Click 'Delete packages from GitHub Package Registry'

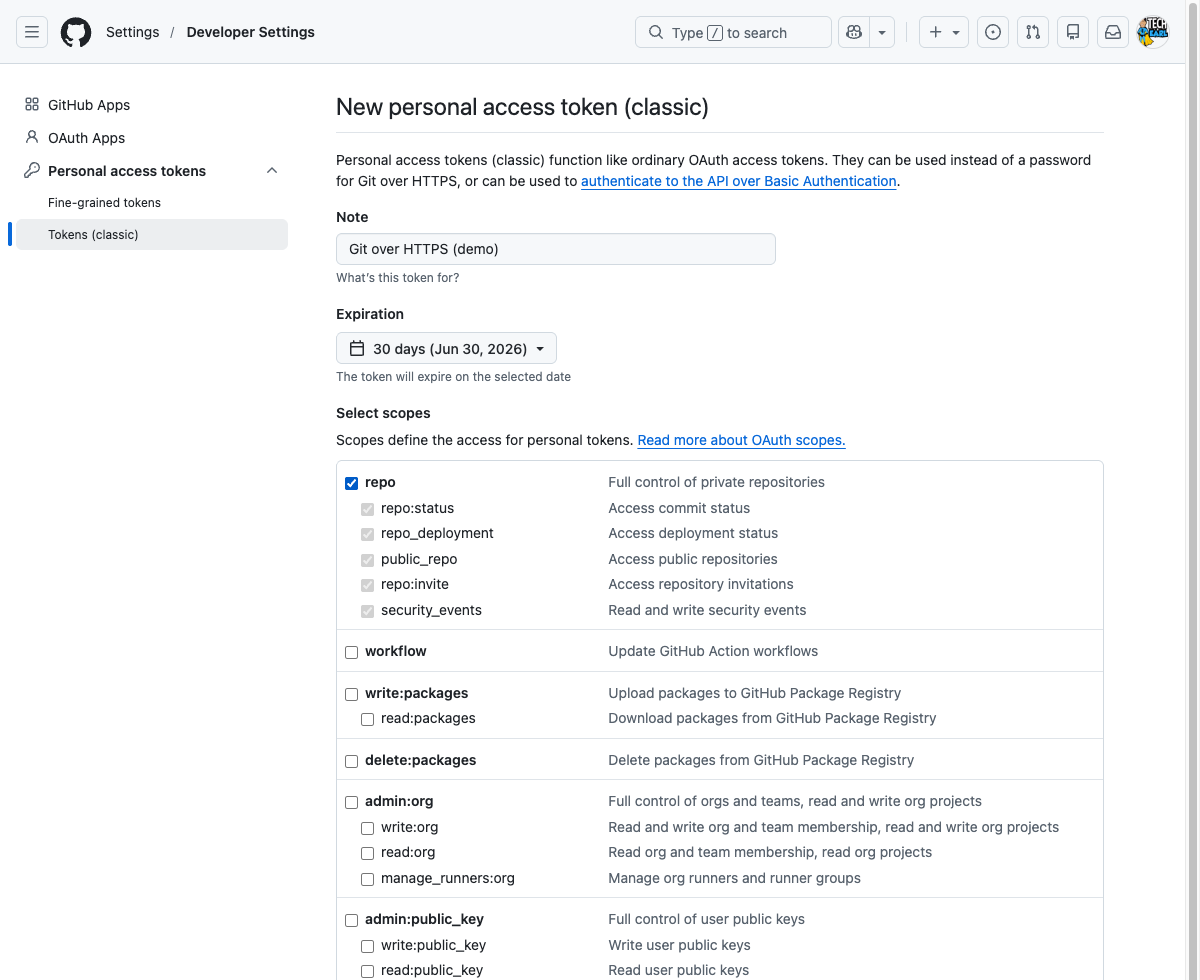[761, 760]
